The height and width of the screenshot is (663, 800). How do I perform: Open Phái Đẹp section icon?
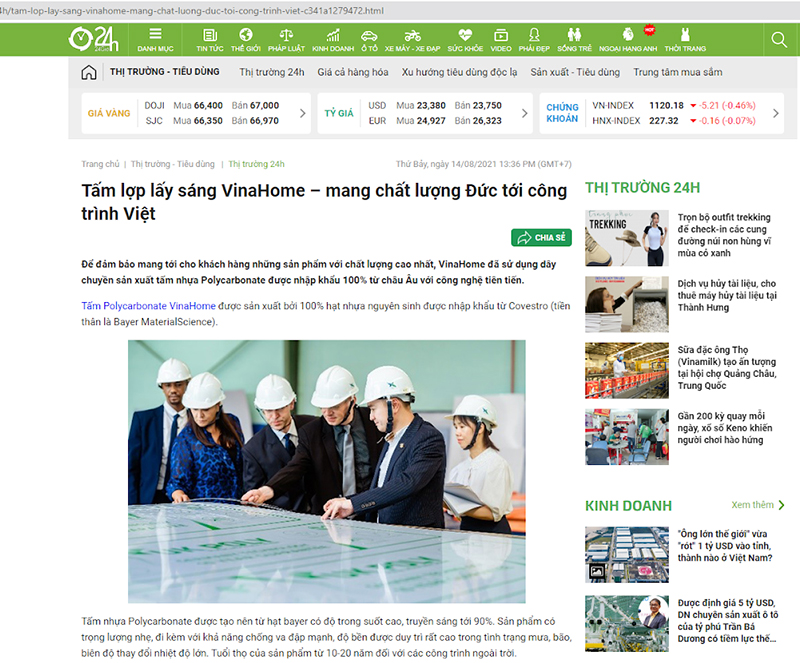pos(534,39)
